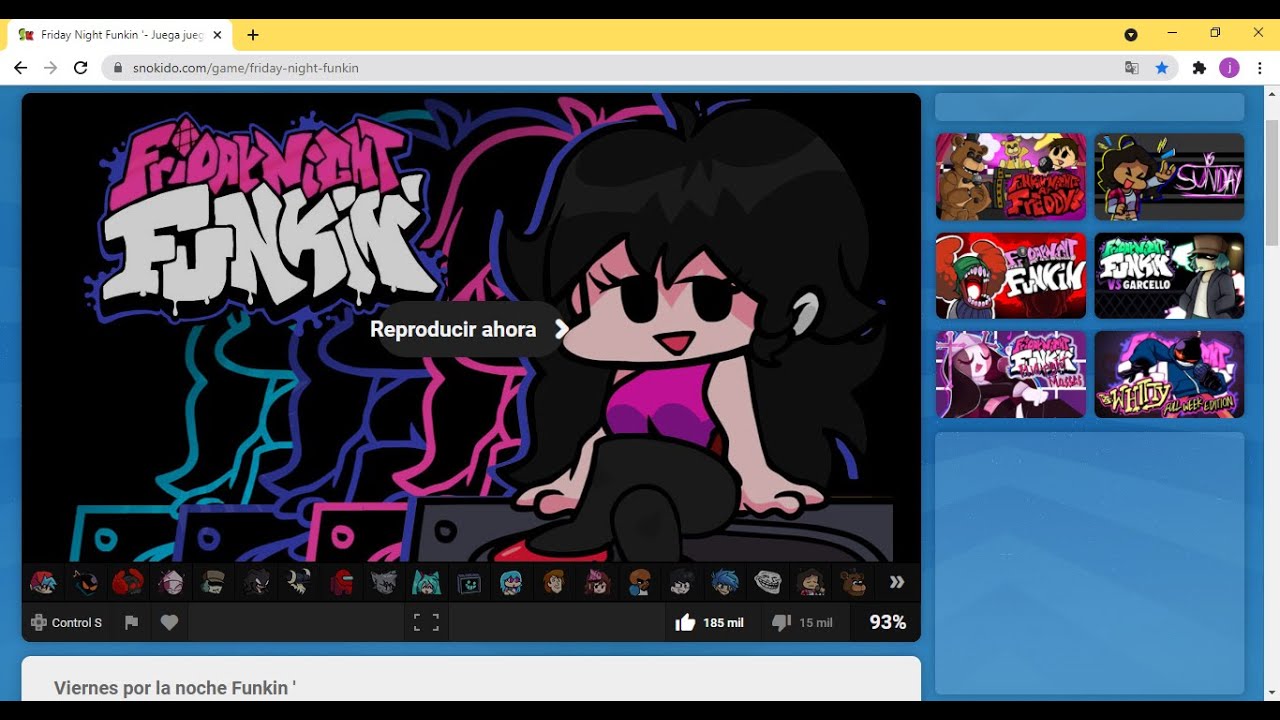This screenshot has height=720, width=1280.
Task: Add game to favorites with heart
Action: (x=169, y=623)
